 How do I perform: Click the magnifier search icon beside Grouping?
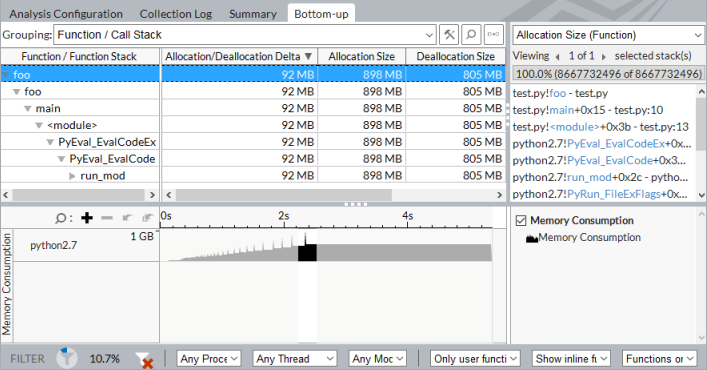[x=471, y=35]
